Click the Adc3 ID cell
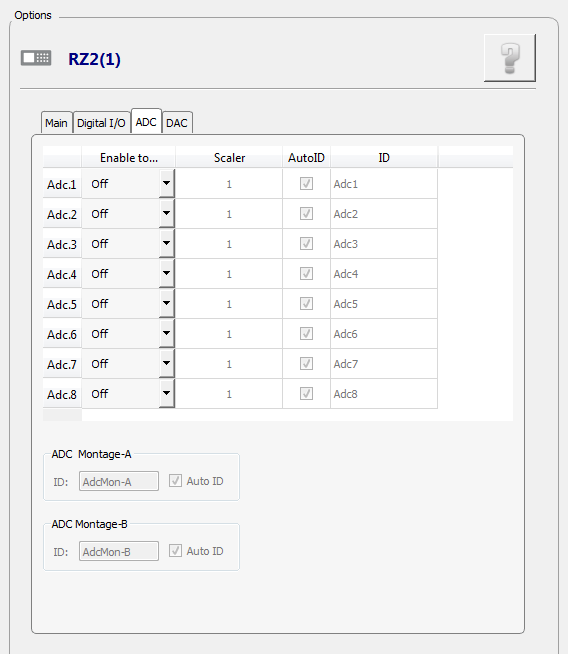Image resolution: width=568 pixels, height=654 pixels. pyautogui.click(x=384, y=244)
